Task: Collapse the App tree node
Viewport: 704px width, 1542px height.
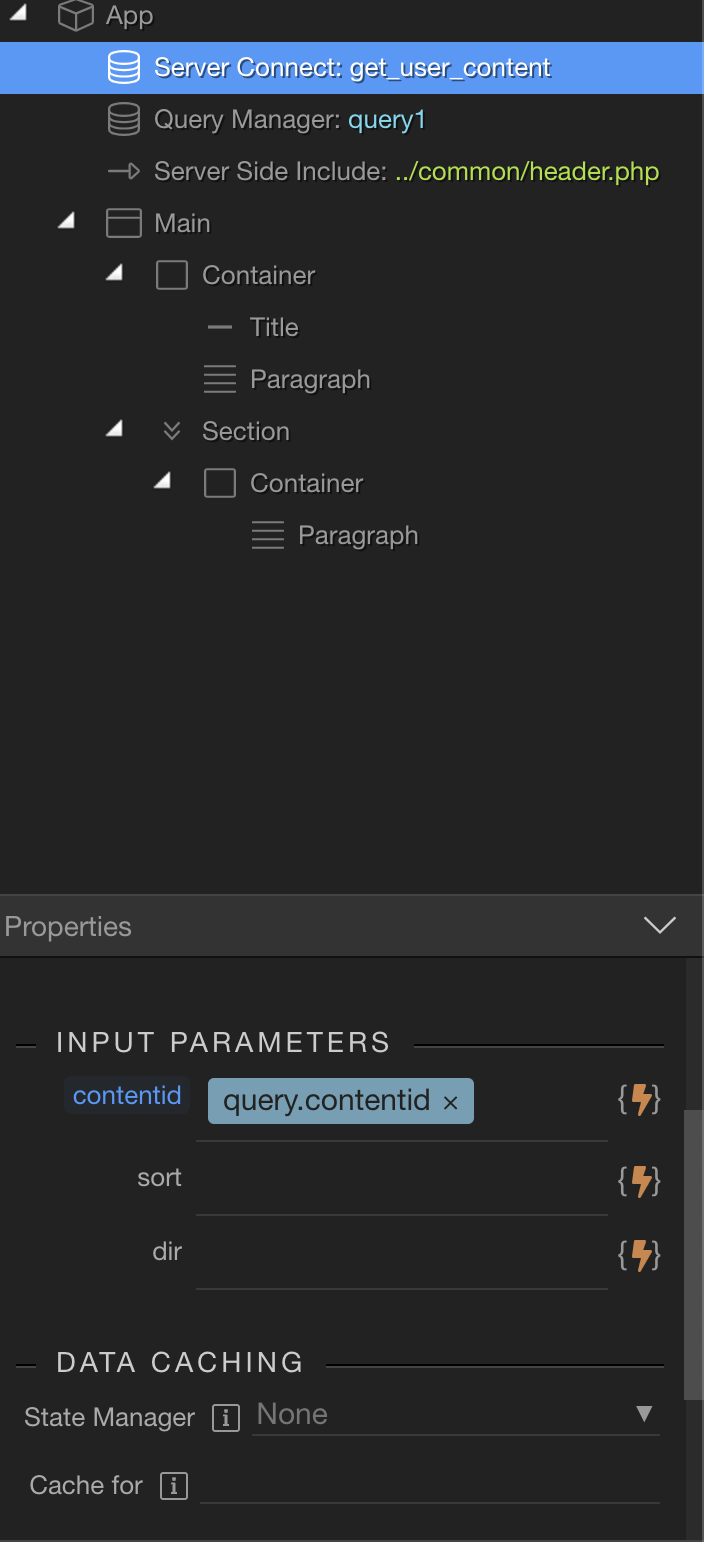Action: (18, 14)
